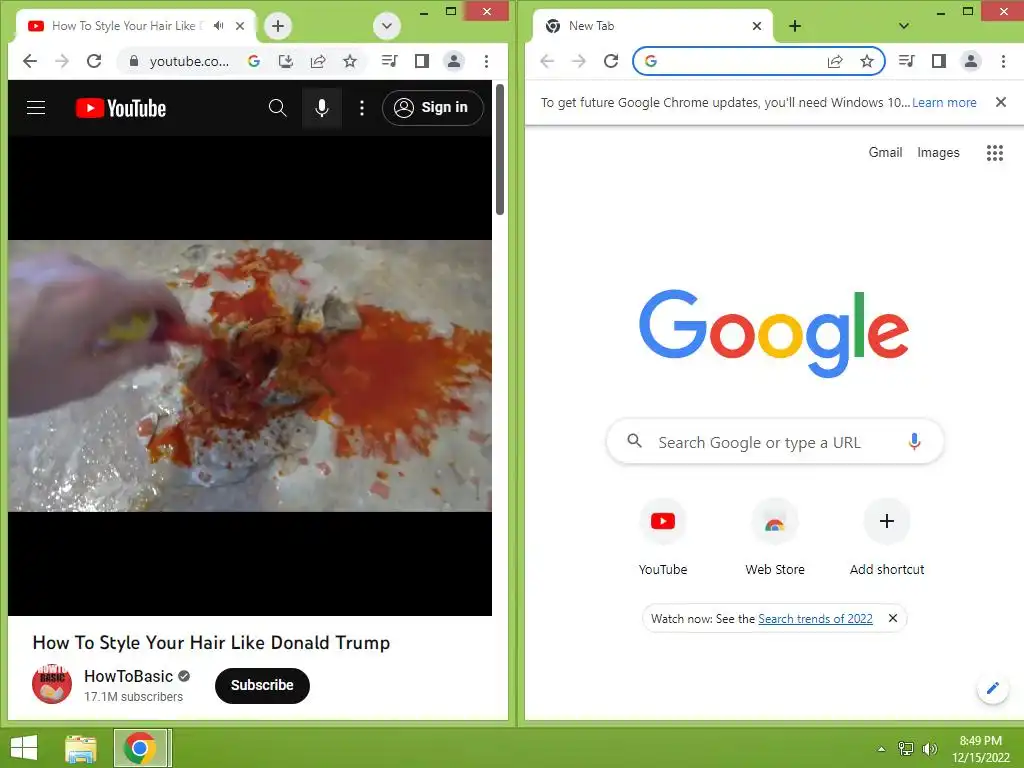Open a new tab in YouTube window
1024x768 pixels.
(x=278, y=26)
